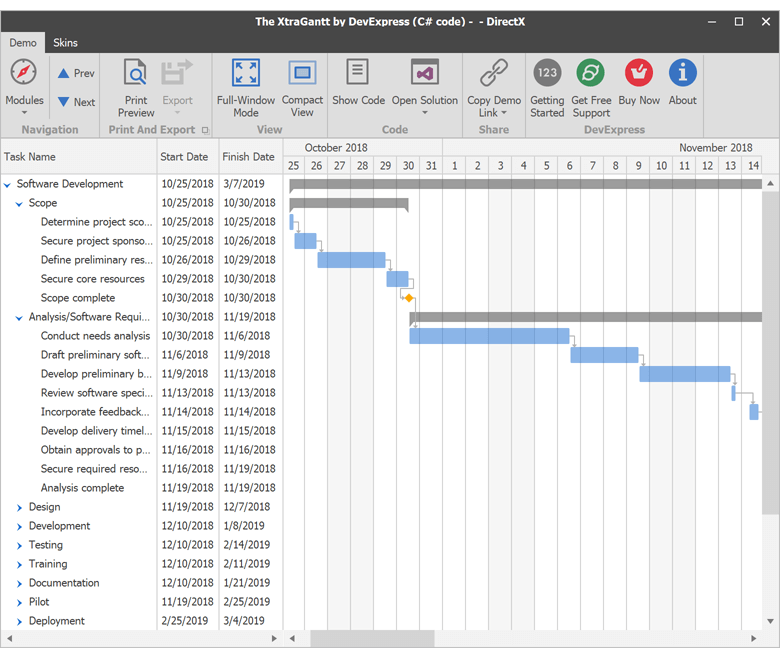Sort by Finish Date column header
Viewport: 780px width, 658px height.
(250, 157)
